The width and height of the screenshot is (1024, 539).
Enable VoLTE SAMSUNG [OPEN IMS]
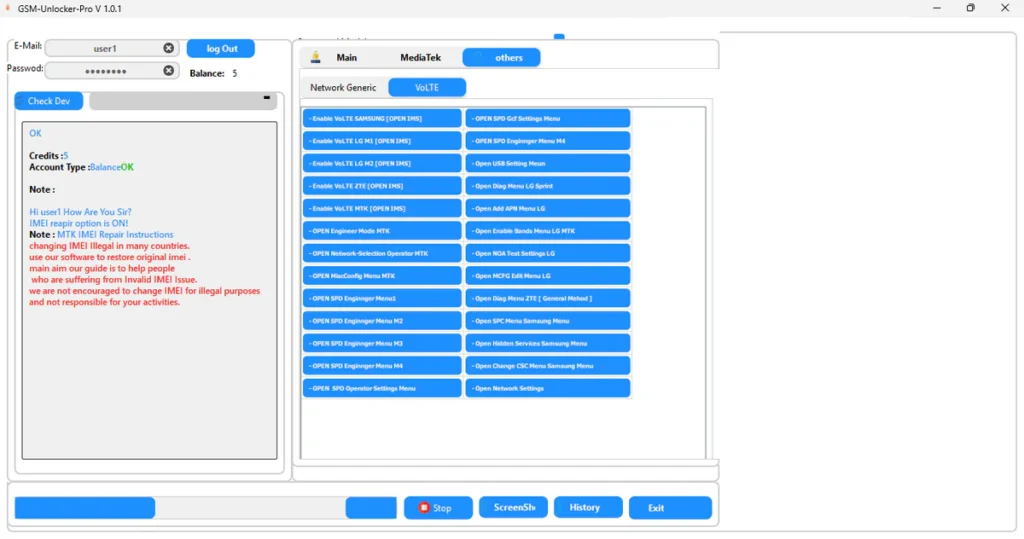click(x=382, y=118)
